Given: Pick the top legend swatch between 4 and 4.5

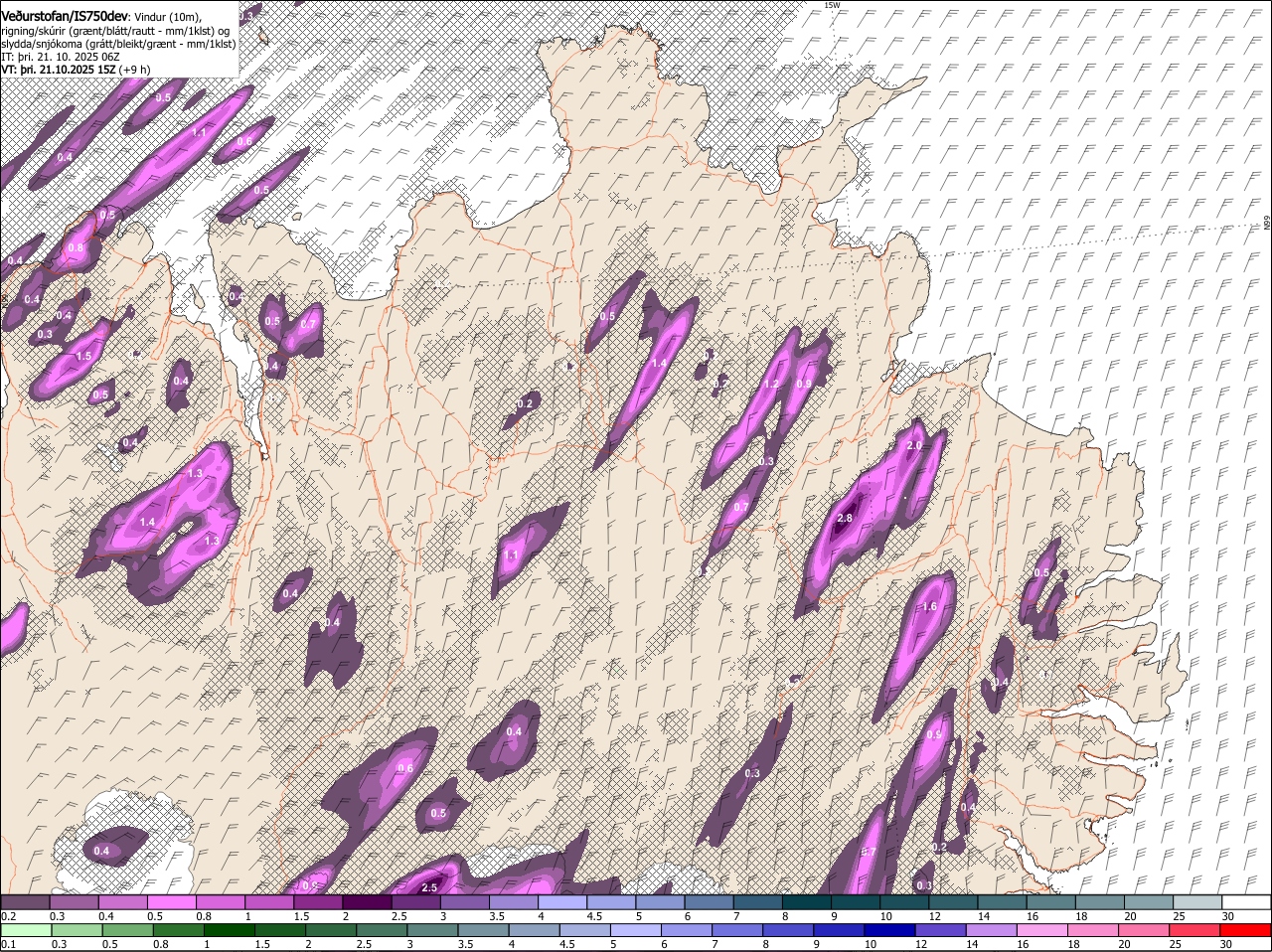Looking at the screenshot, I should [x=562, y=901].
